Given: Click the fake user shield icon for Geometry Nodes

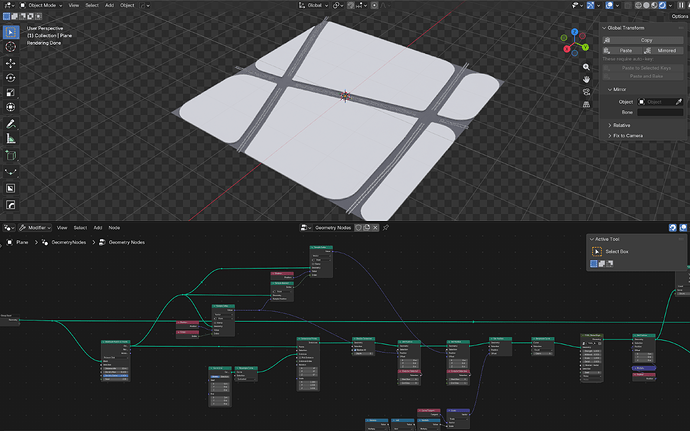Looking at the screenshot, I should tap(359, 228).
